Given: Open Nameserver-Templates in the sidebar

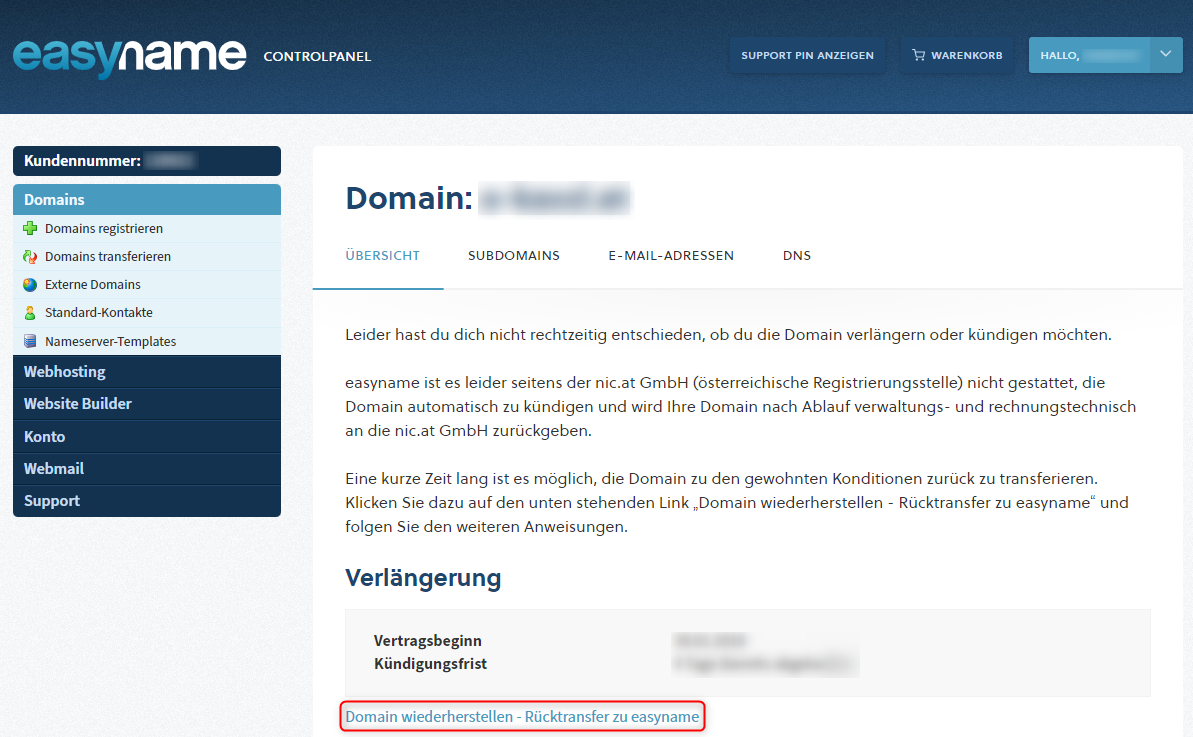Looking at the screenshot, I should click(147, 341).
